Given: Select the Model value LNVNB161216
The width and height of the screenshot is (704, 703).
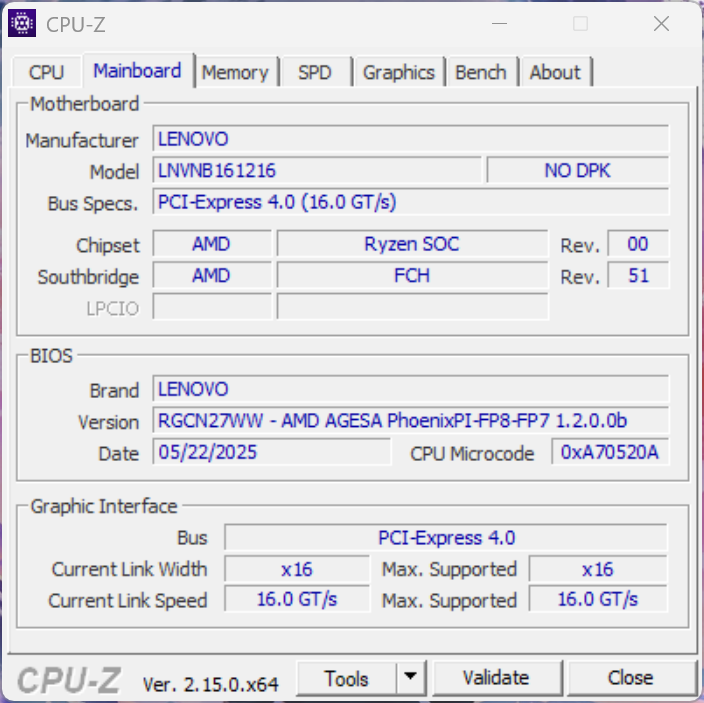Looking at the screenshot, I should pyautogui.click(x=317, y=170).
